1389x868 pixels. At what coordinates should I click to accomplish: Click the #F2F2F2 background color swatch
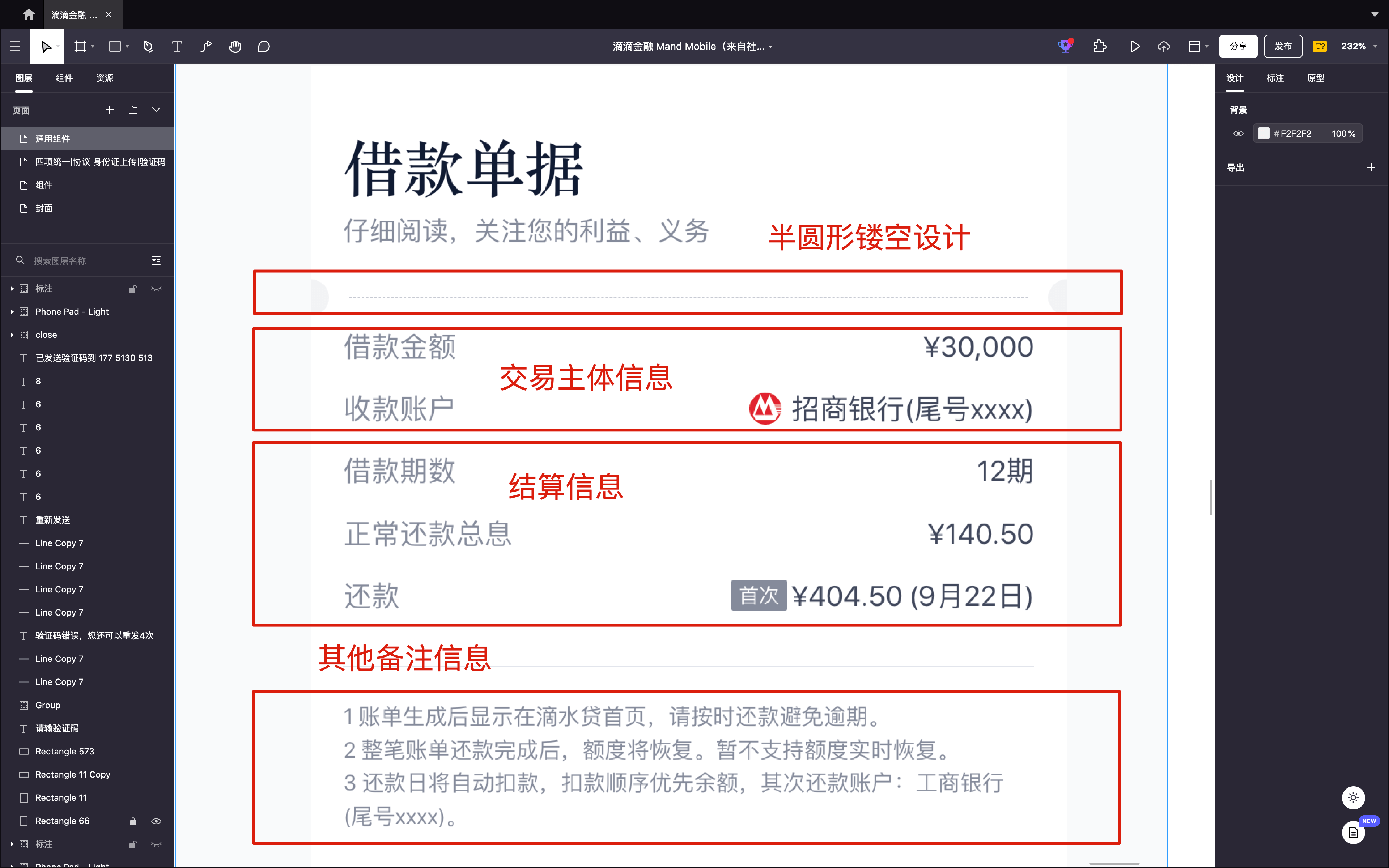(1264, 133)
